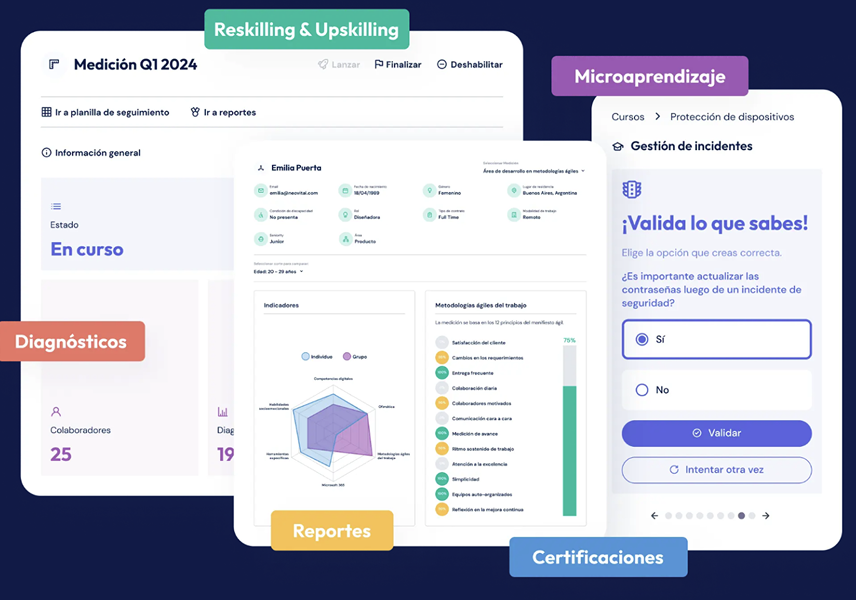This screenshot has height=600, width=856.
Task: Open Ir a reportes link
Action: tap(223, 112)
